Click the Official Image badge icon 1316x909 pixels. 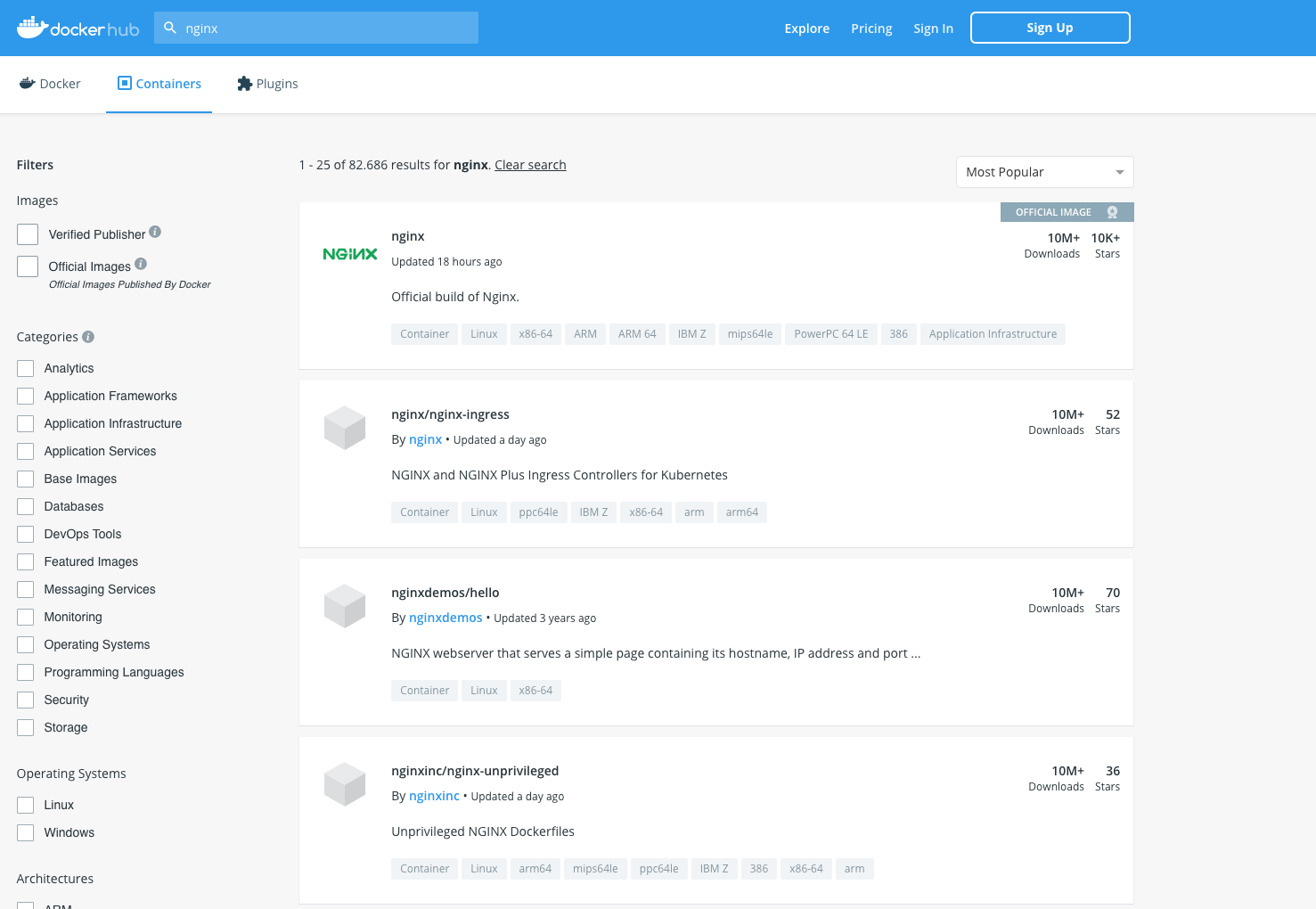click(1112, 212)
